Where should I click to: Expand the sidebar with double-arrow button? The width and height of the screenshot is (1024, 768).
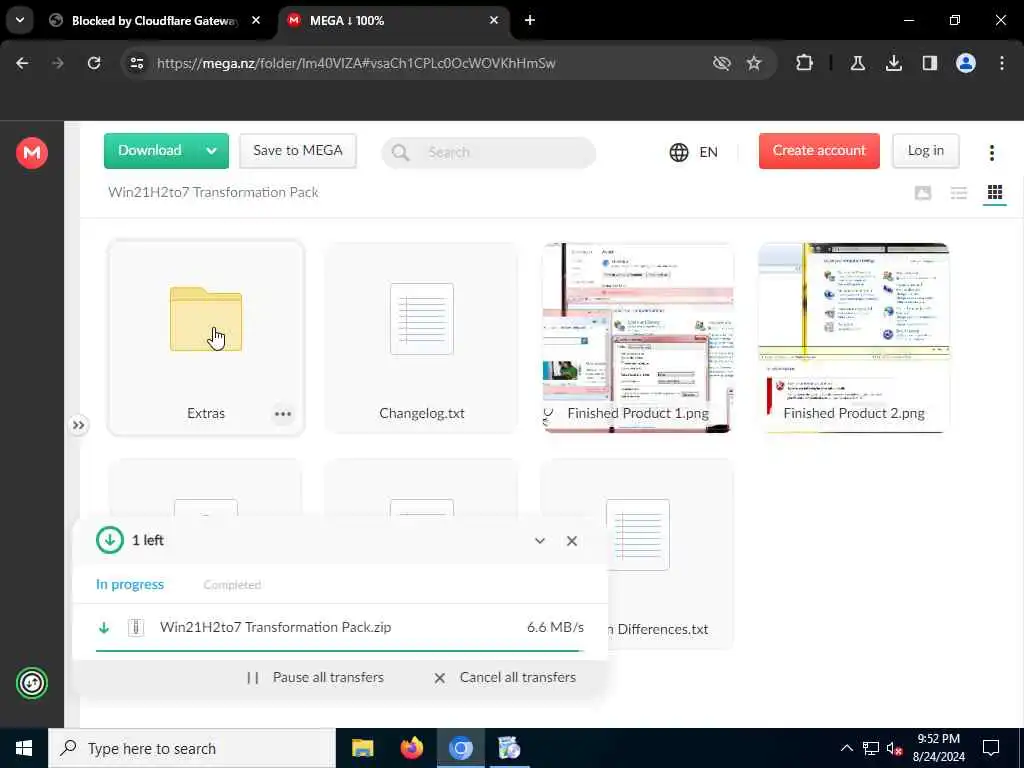78,425
